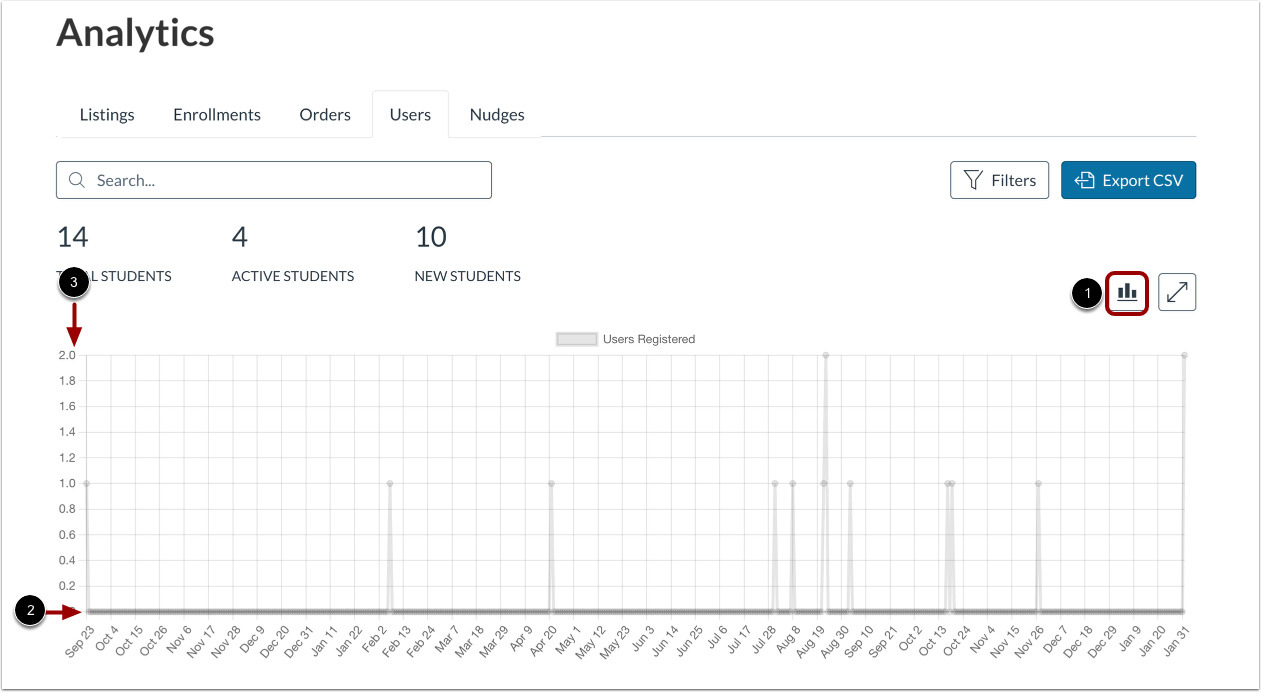Select the Orders tab

pyautogui.click(x=324, y=114)
